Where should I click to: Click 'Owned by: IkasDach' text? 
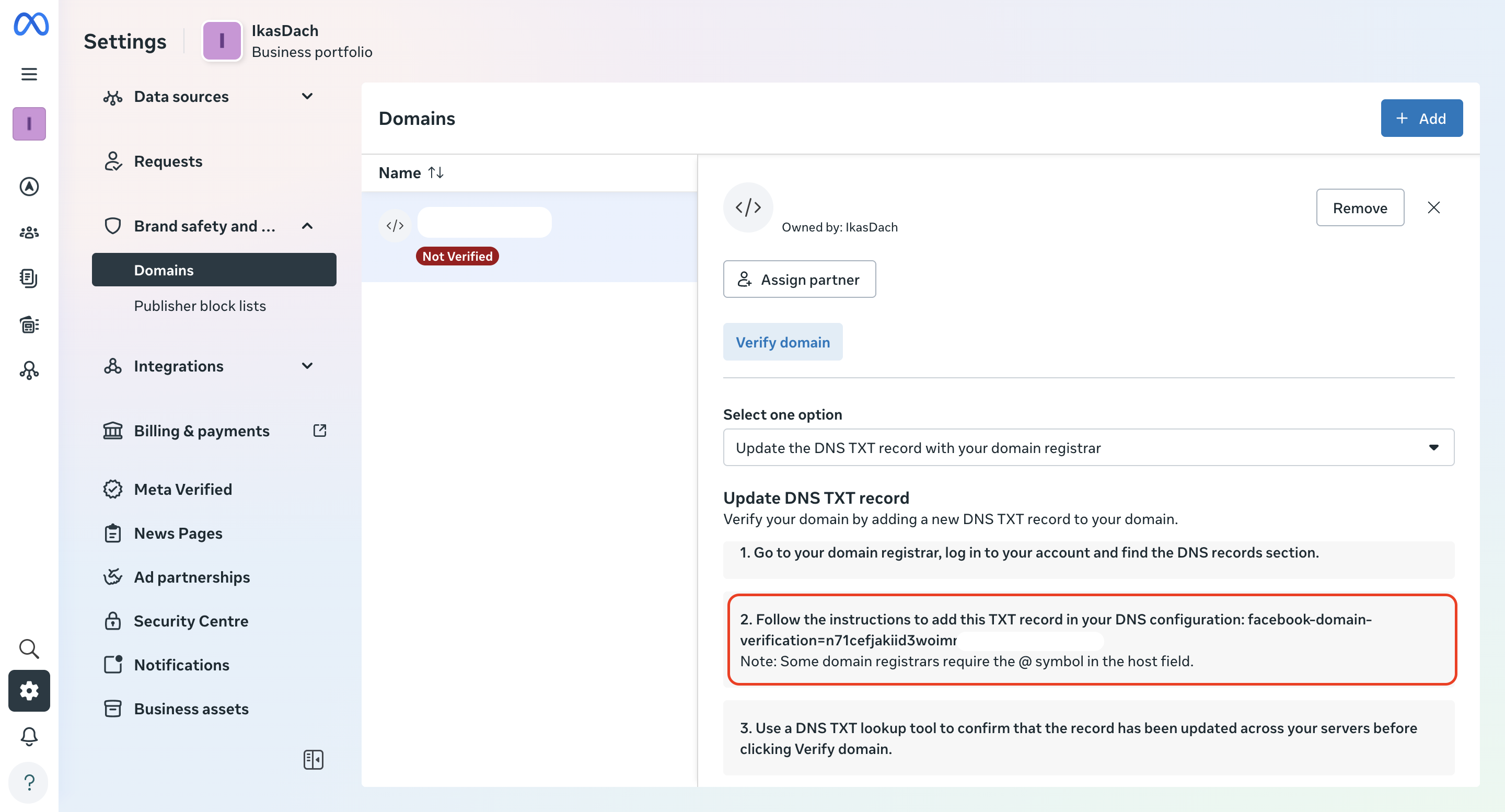[840, 227]
